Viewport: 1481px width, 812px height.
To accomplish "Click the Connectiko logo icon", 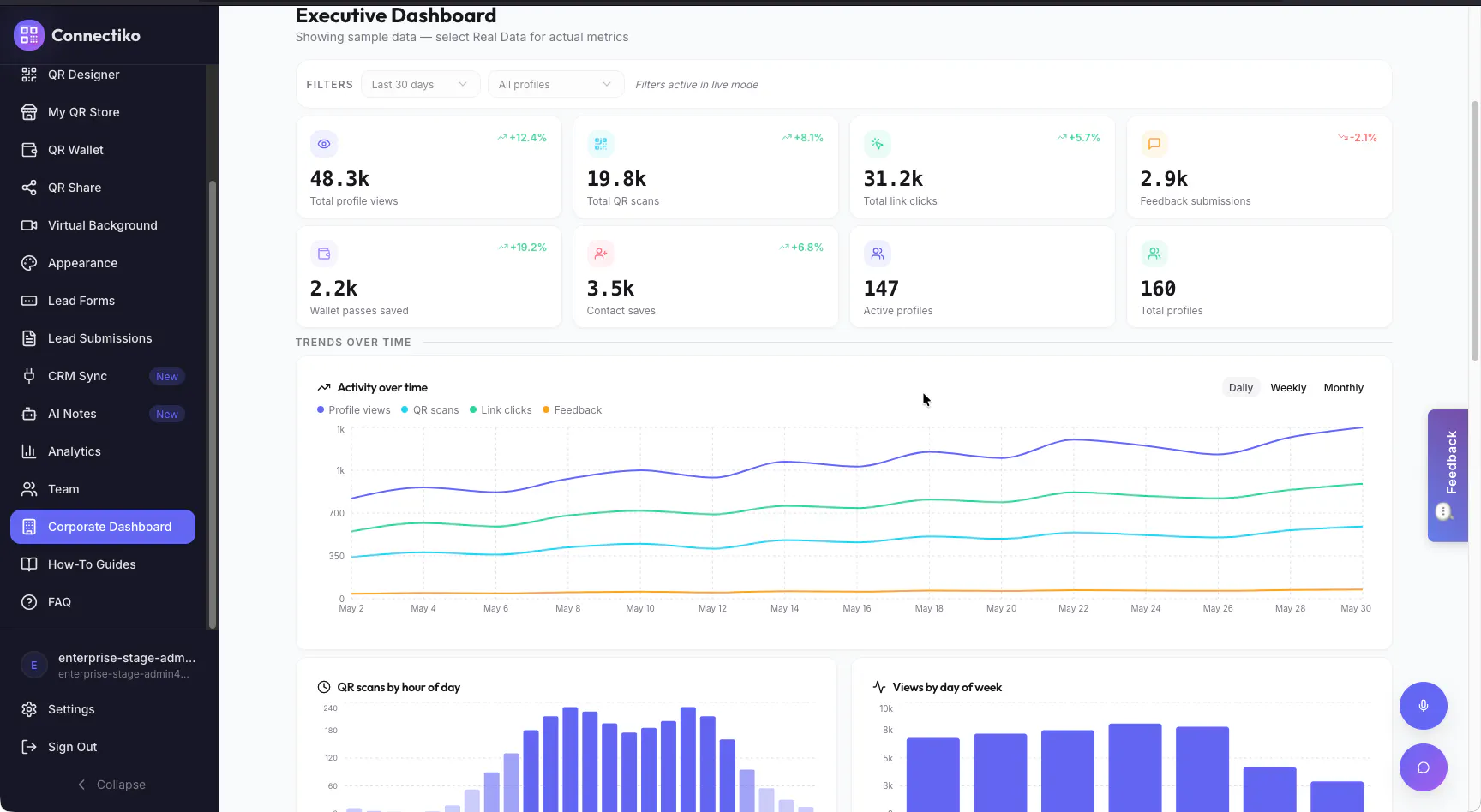I will (x=29, y=35).
